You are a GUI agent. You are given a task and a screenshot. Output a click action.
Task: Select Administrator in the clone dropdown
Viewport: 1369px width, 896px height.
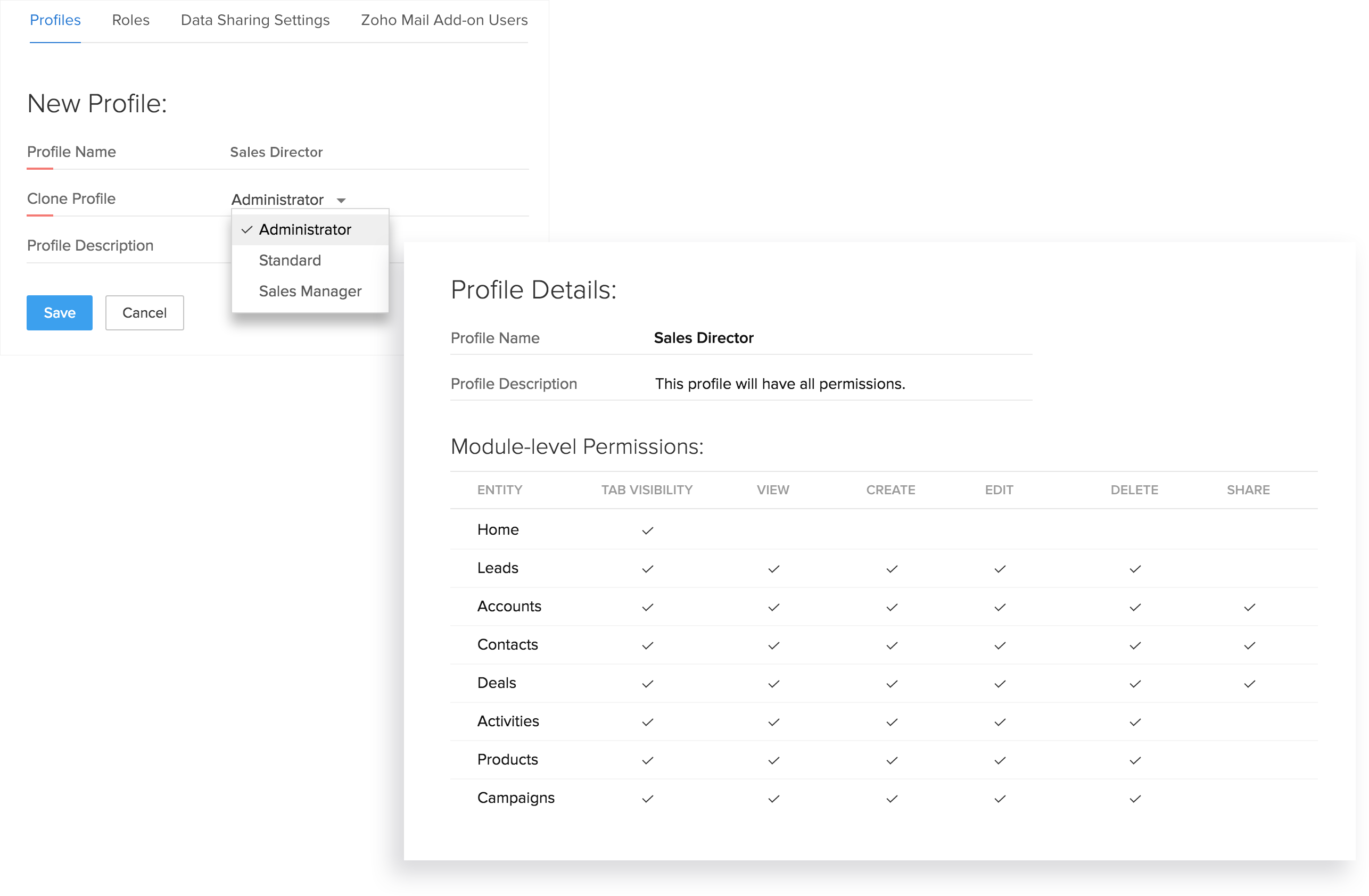coord(305,229)
